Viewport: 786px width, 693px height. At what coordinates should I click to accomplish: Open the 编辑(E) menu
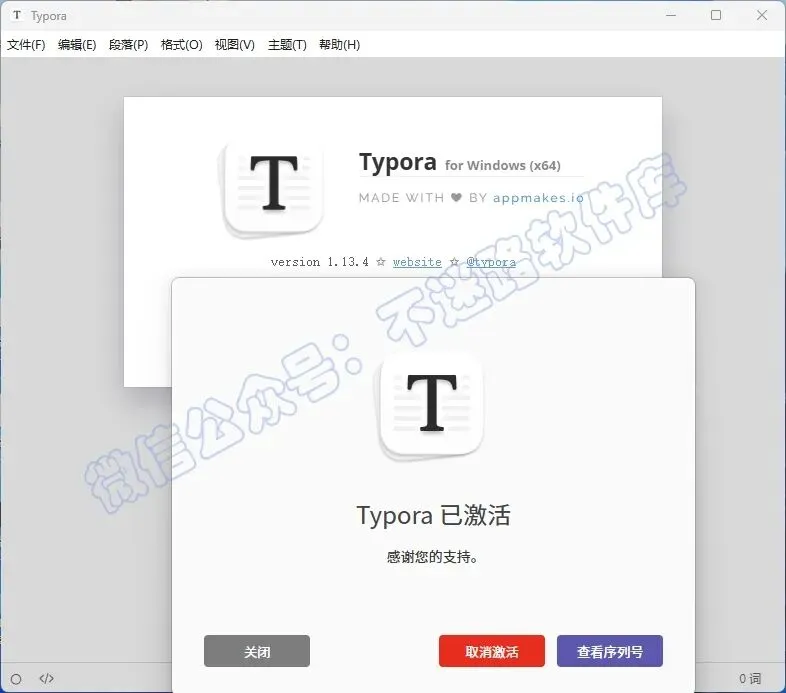pos(77,45)
